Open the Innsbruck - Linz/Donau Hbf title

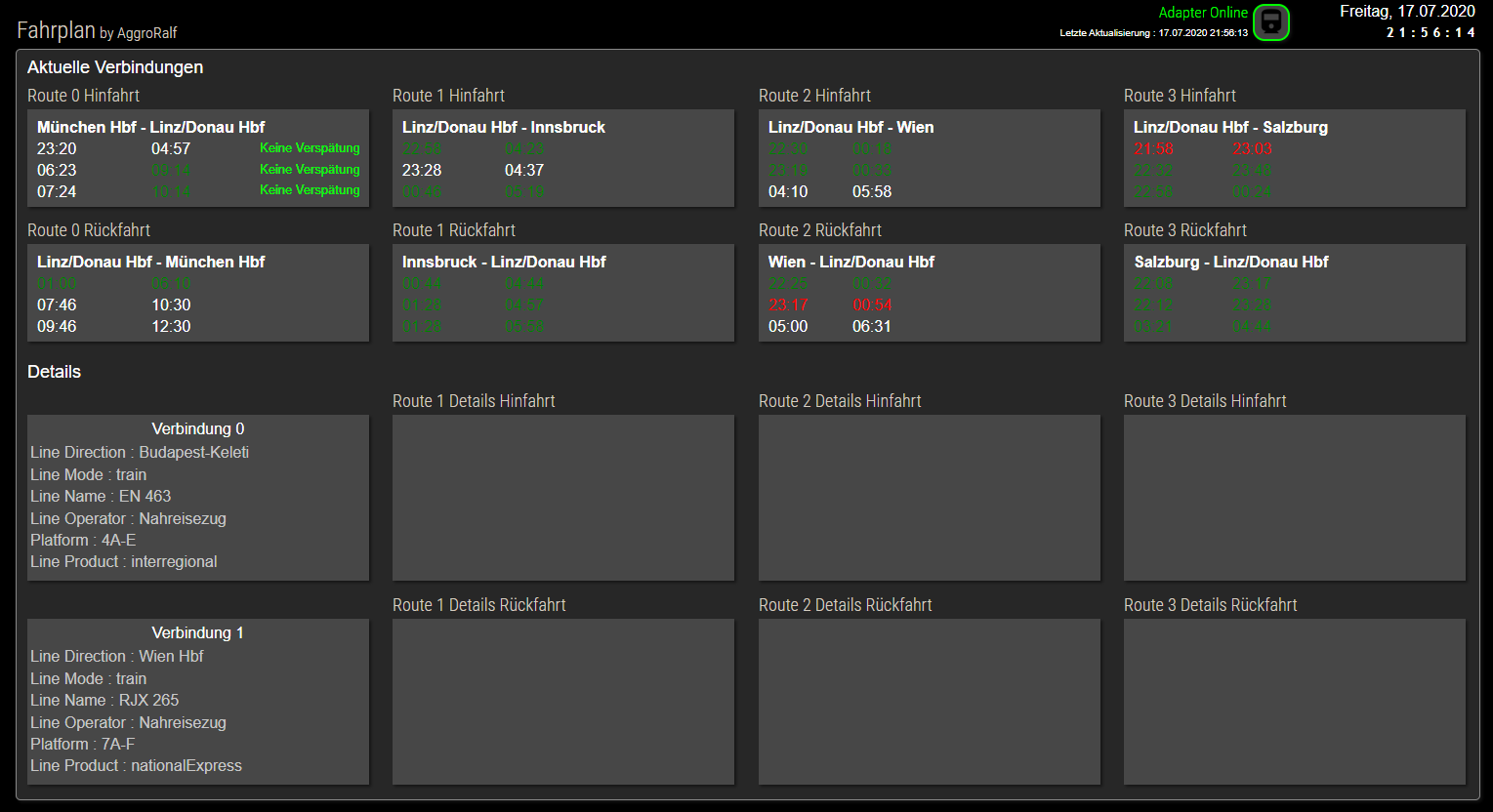[x=504, y=262]
